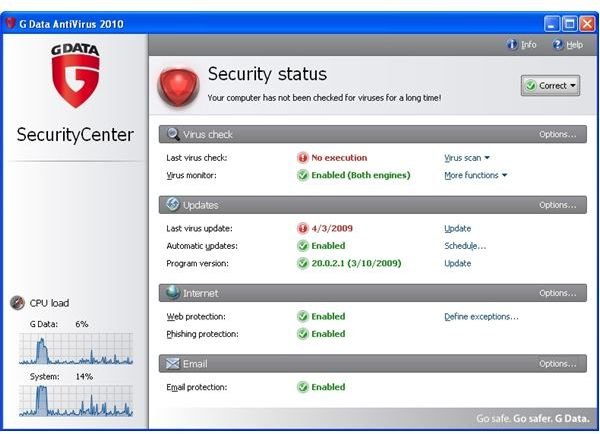
Task: Click 'Enabled (Both engines)' status text
Action: 361,175
